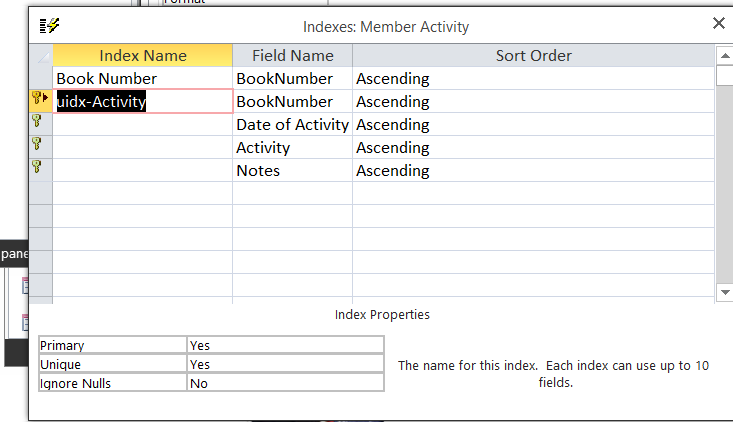This screenshot has width=733, height=422.
Task: Select the key row for Date of Activity
Action: point(39,122)
